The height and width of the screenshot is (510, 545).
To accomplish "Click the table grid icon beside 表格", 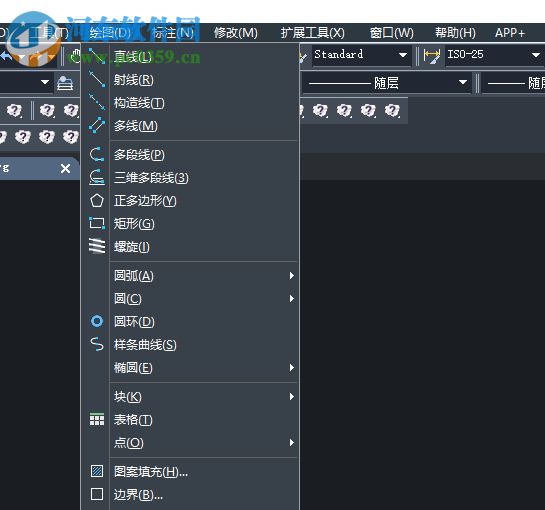I will (x=97, y=419).
